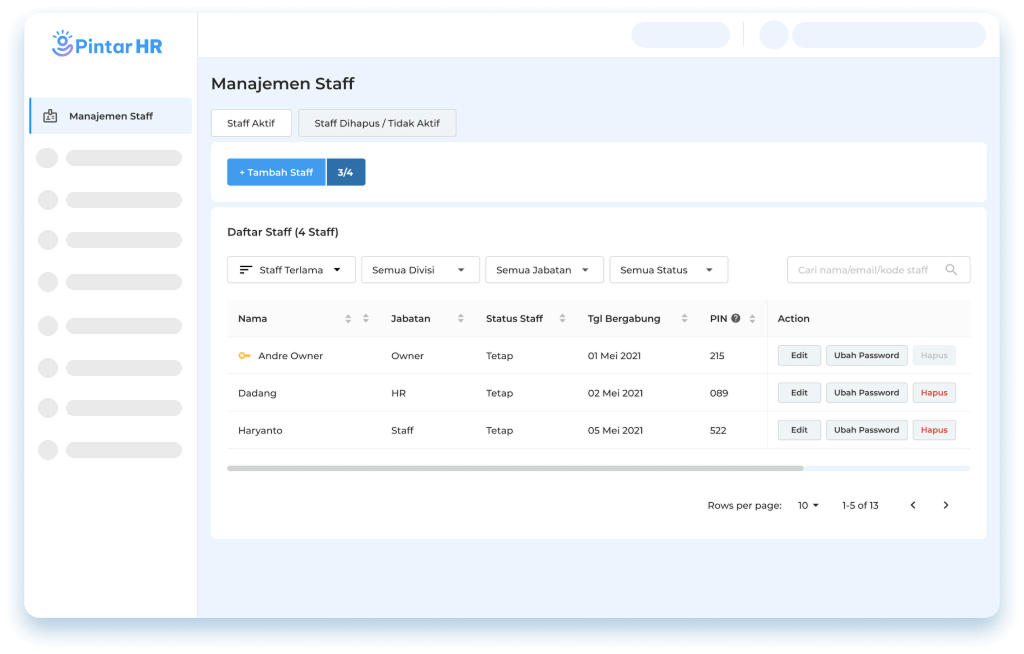This screenshot has width=1024, height=654.
Task: Click the horizontal table scrollbar
Action: tap(515, 468)
